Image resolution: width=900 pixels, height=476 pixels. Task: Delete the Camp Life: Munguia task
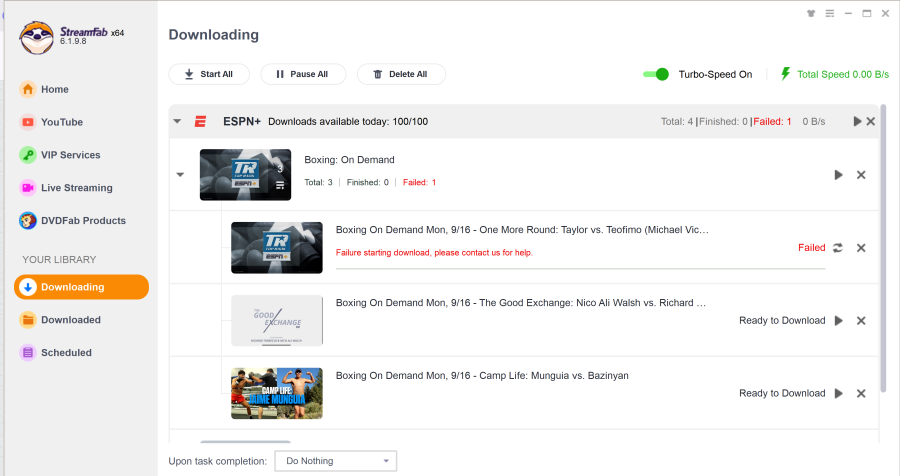861,393
